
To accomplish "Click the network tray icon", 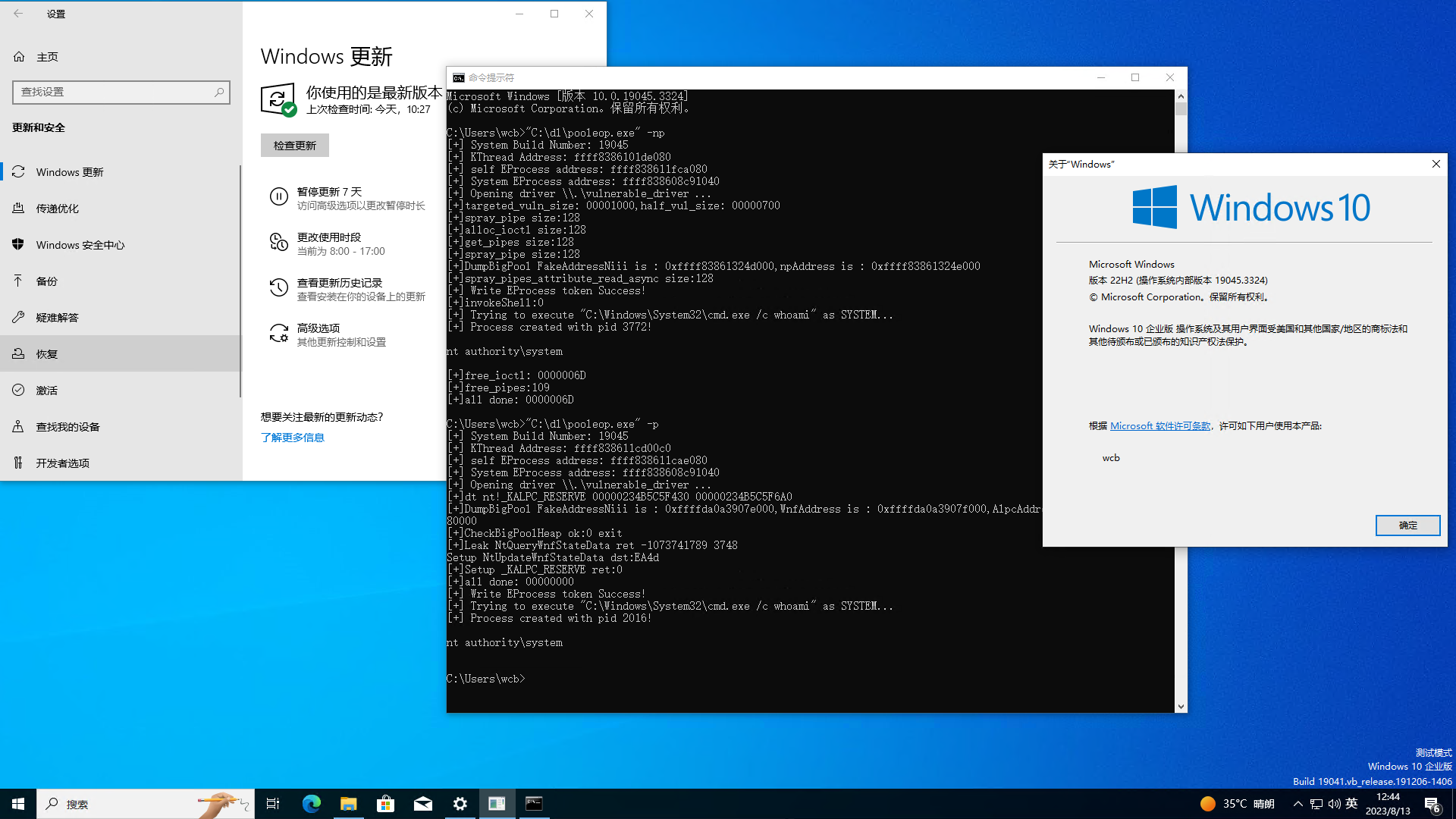I will (x=1316, y=804).
